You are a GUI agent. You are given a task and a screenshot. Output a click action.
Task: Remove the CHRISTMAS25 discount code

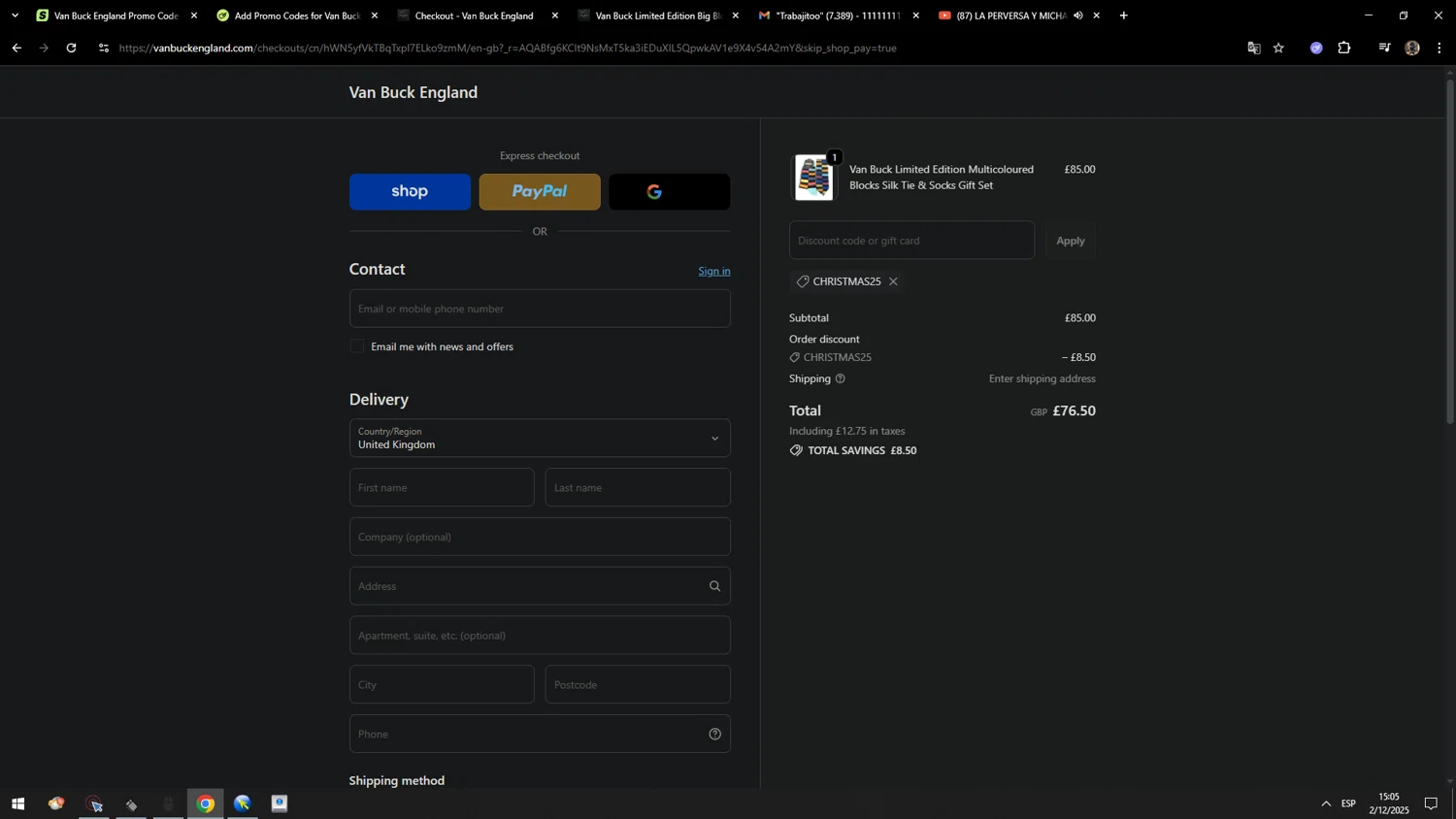pos(893,281)
